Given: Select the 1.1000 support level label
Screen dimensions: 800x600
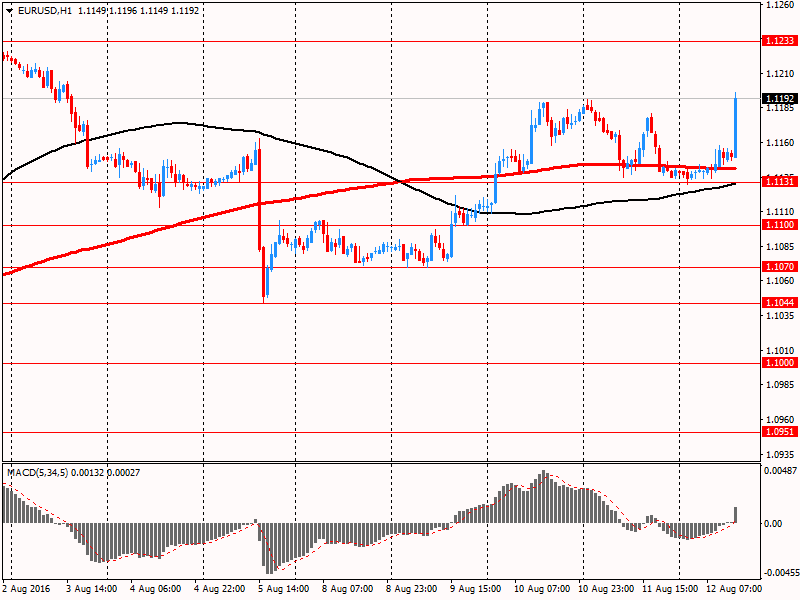Looking at the screenshot, I should coord(780,363).
